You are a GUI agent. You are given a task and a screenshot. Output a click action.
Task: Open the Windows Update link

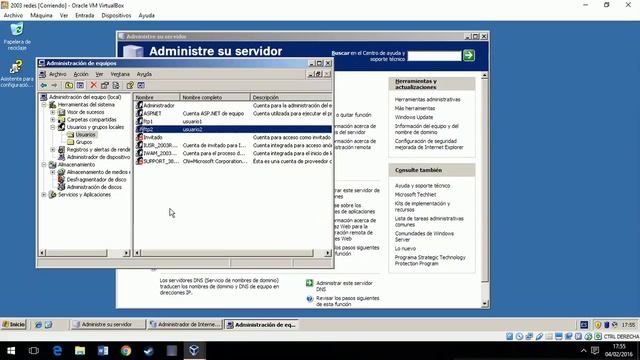click(x=414, y=117)
